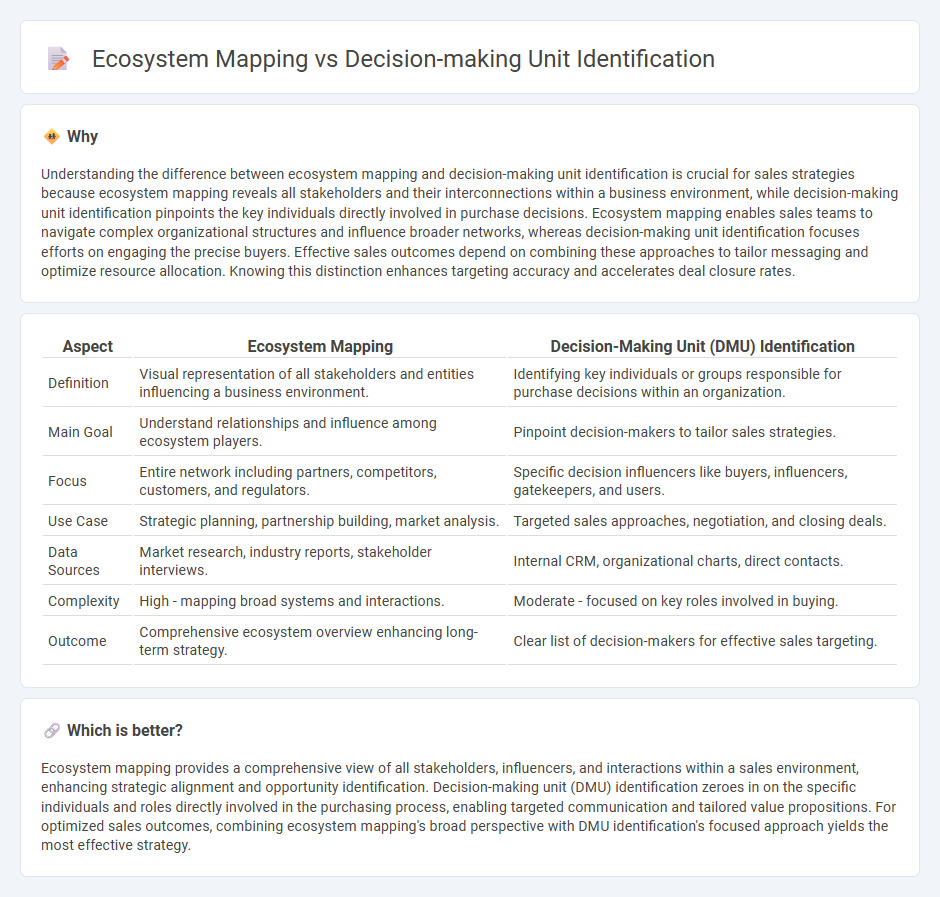The height and width of the screenshot is (897, 940).
Task: Click cell 'Clear list of decision-makers for effective sales'
Action: tap(703, 640)
